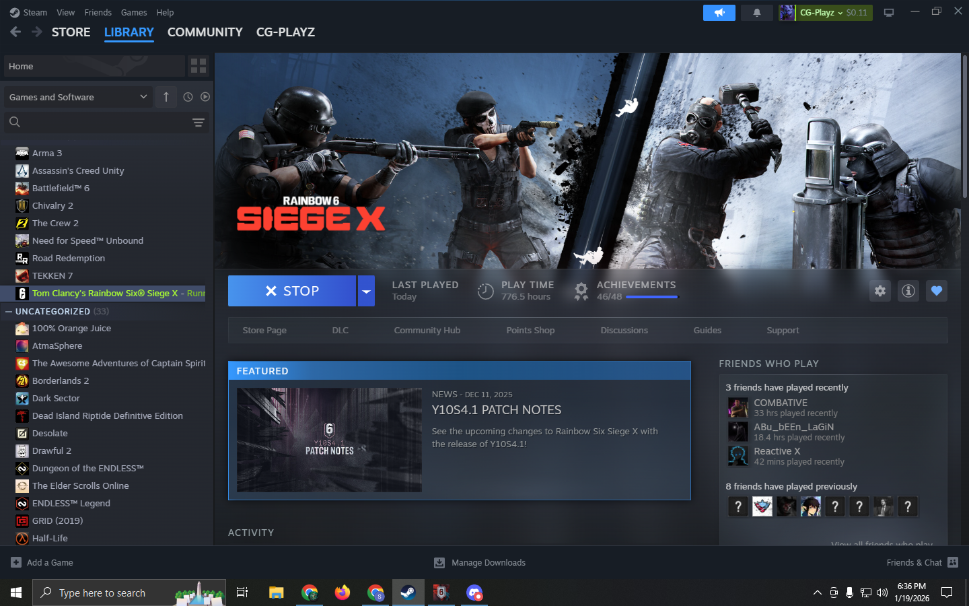Open File Explorer from the taskbar

coord(276,592)
